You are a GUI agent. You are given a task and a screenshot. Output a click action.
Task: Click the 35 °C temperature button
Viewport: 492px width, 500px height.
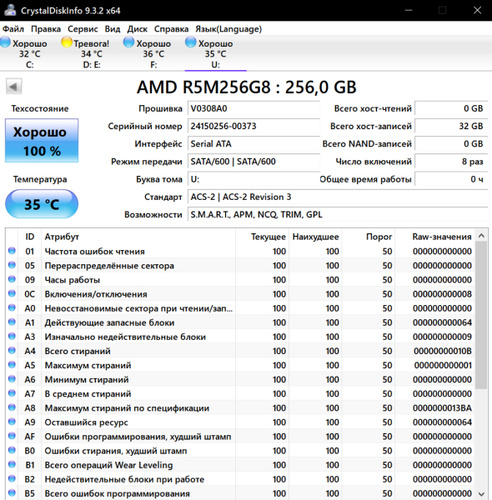tap(42, 204)
